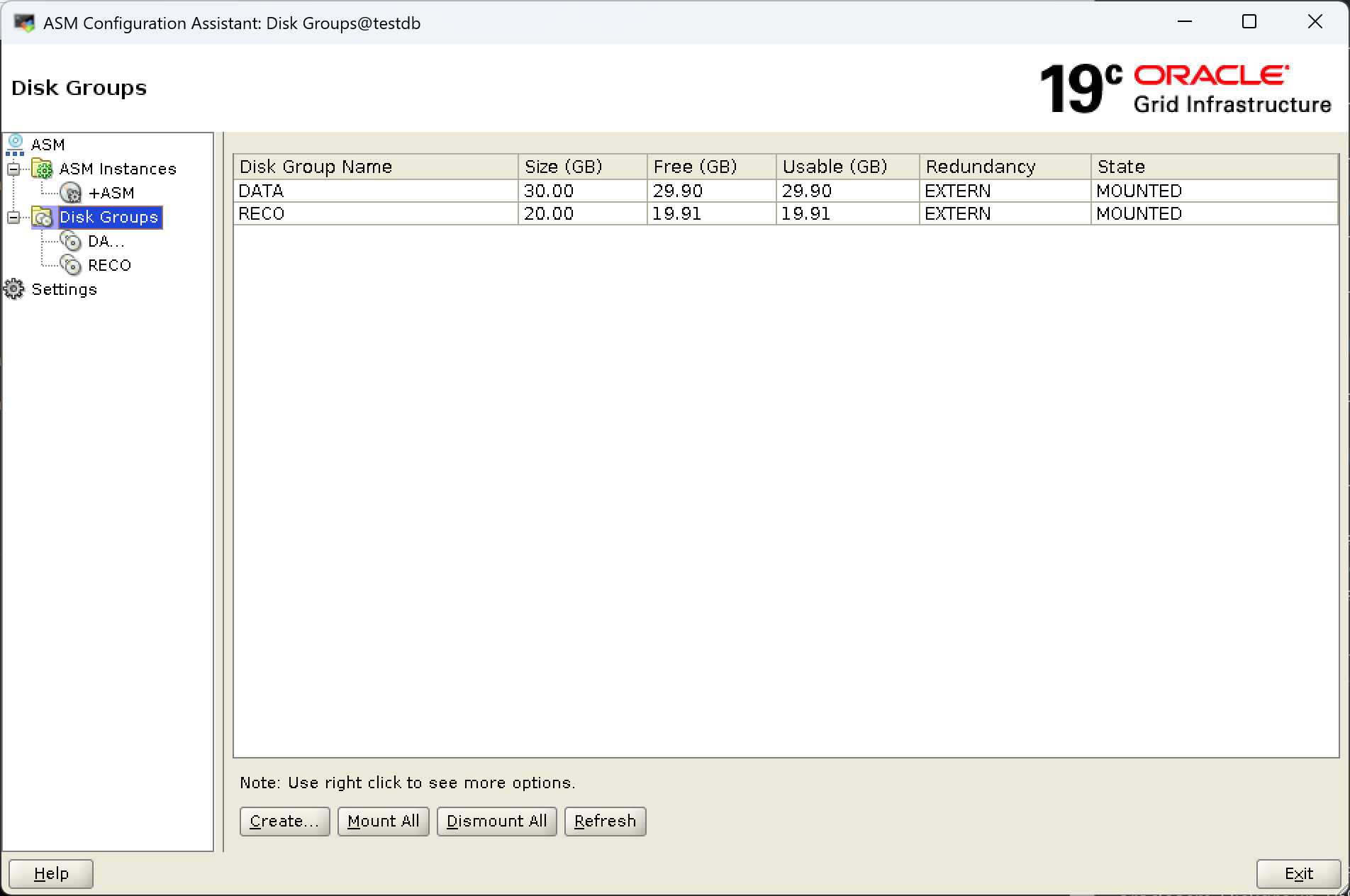Click the 19.91 usable space cell
This screenshot has width=1350, height=896.
(848, 213)
